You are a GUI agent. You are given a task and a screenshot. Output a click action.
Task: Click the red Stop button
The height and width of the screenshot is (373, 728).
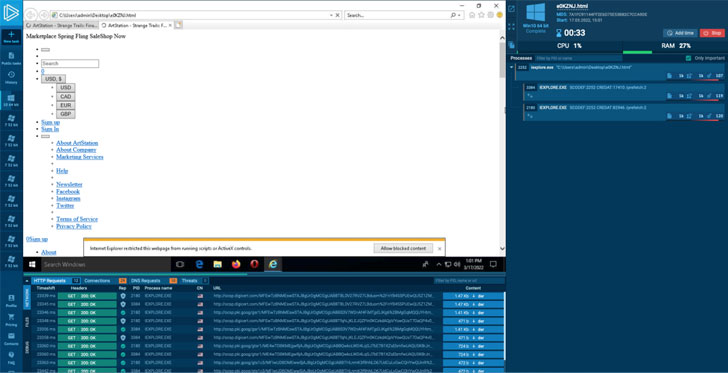(x=712, y=33)
